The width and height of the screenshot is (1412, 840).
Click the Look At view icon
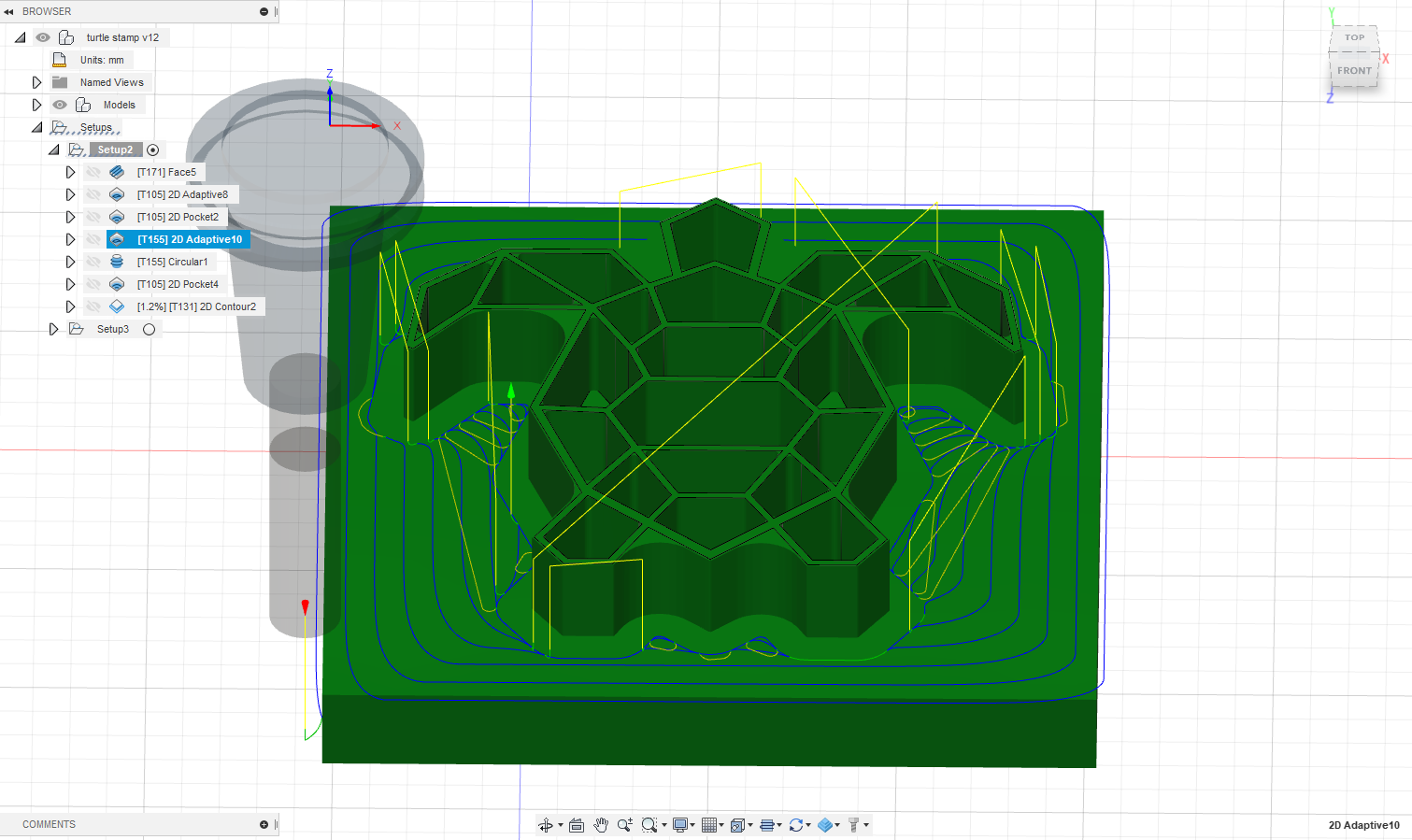pos(577,825)
